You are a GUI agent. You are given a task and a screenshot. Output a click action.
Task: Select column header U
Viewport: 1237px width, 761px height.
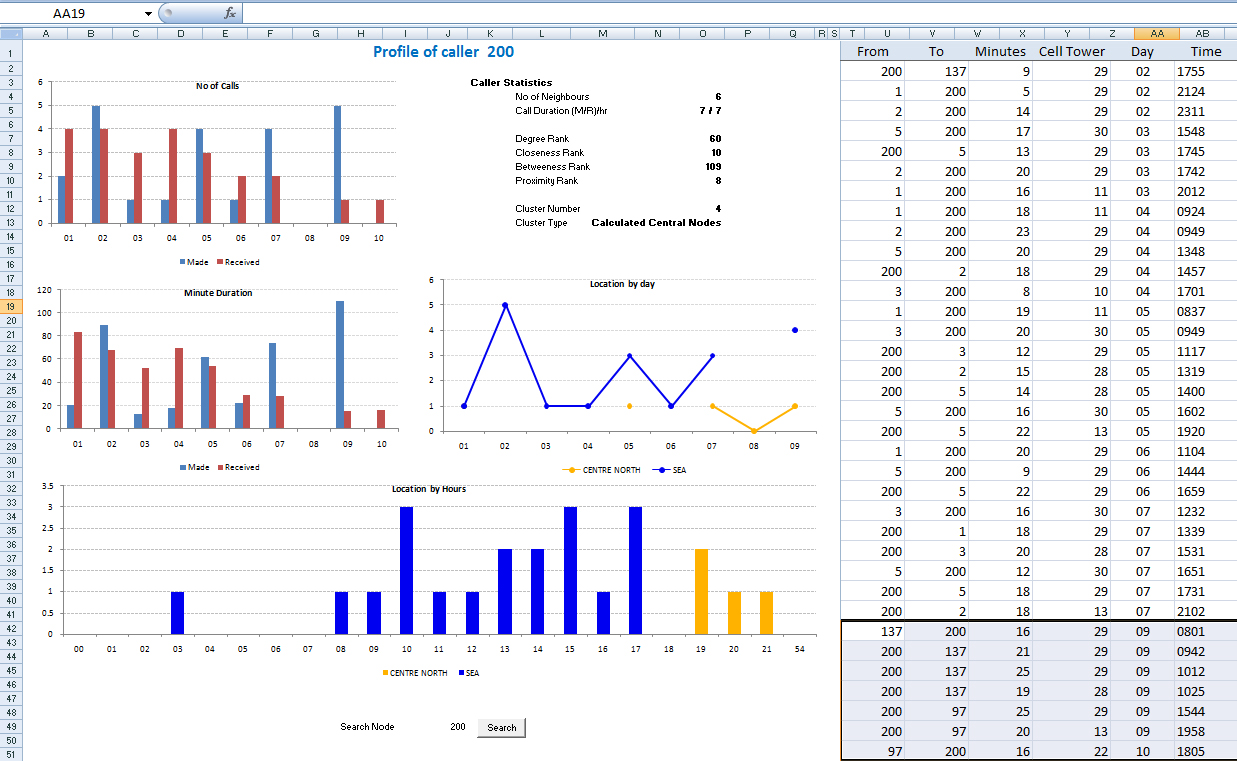[x=887, y=34]
